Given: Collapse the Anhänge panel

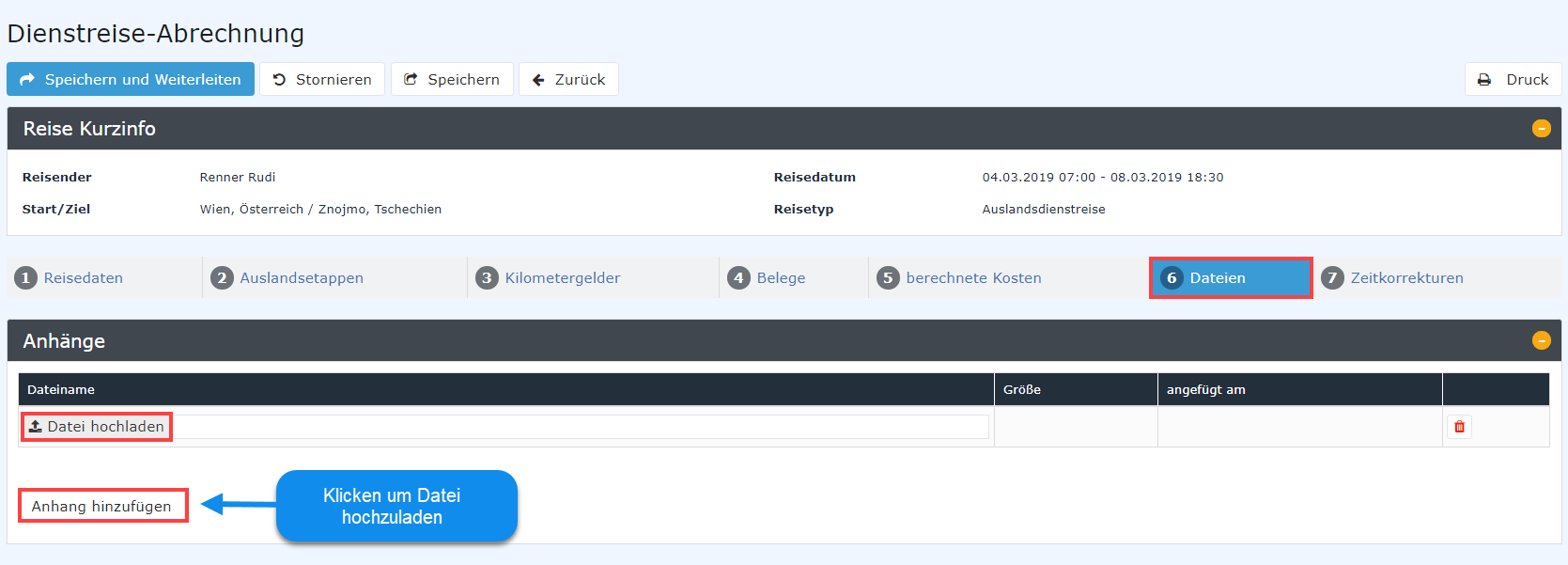Looking at the screenshot, I should click(1542, 340).
